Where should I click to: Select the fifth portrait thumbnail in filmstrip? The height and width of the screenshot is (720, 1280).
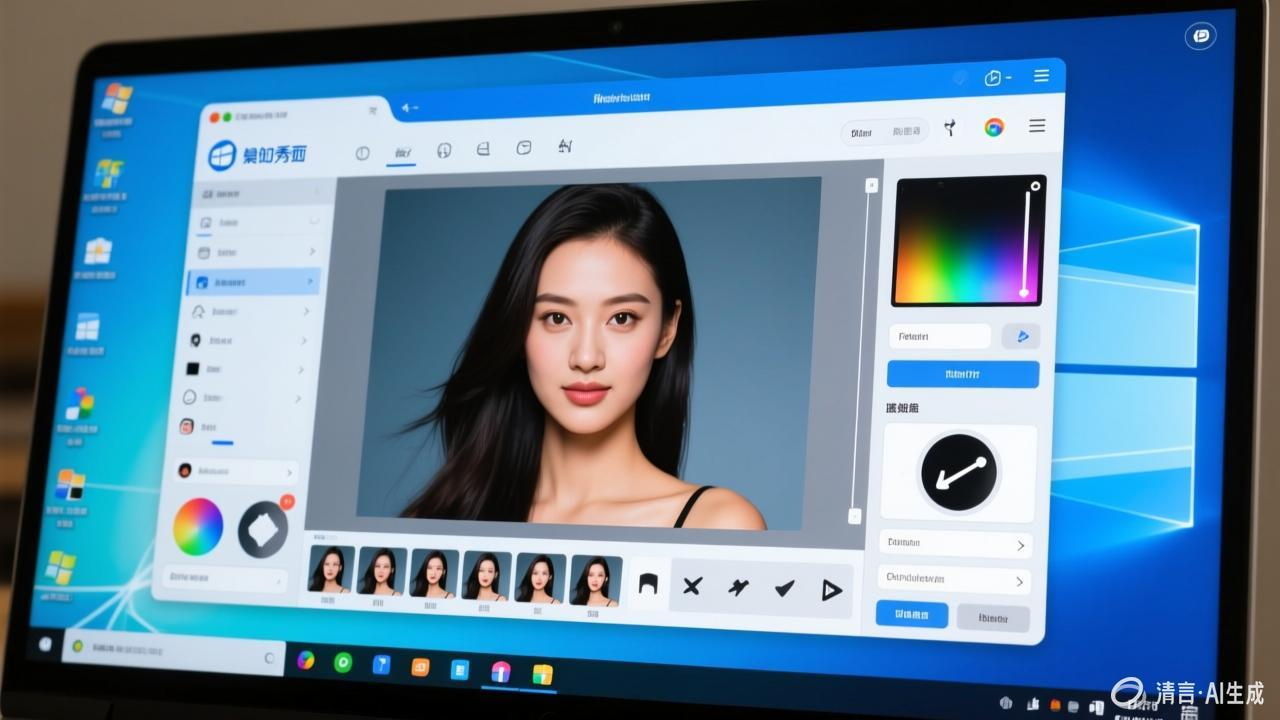540,578
